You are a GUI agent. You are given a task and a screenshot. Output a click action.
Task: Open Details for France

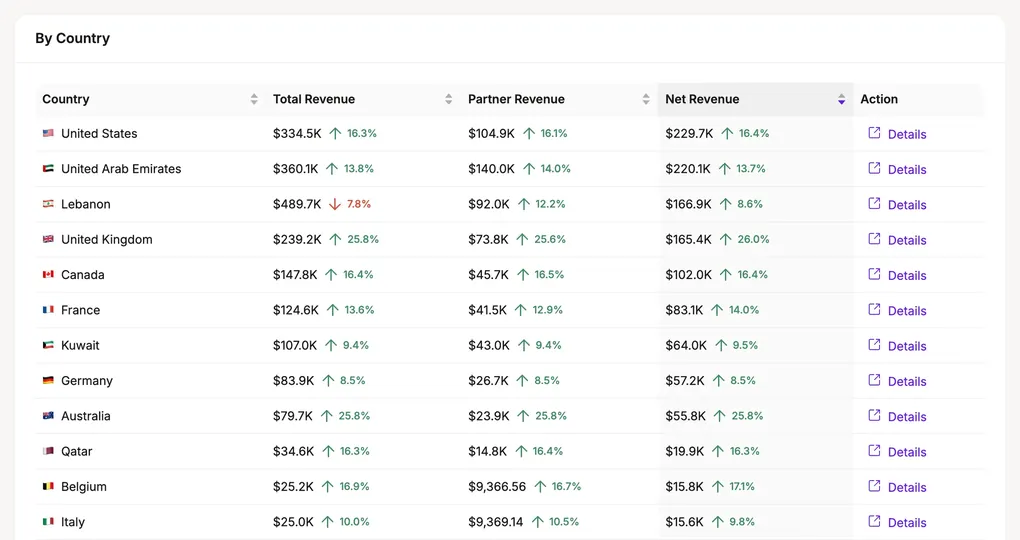[907, 310]
